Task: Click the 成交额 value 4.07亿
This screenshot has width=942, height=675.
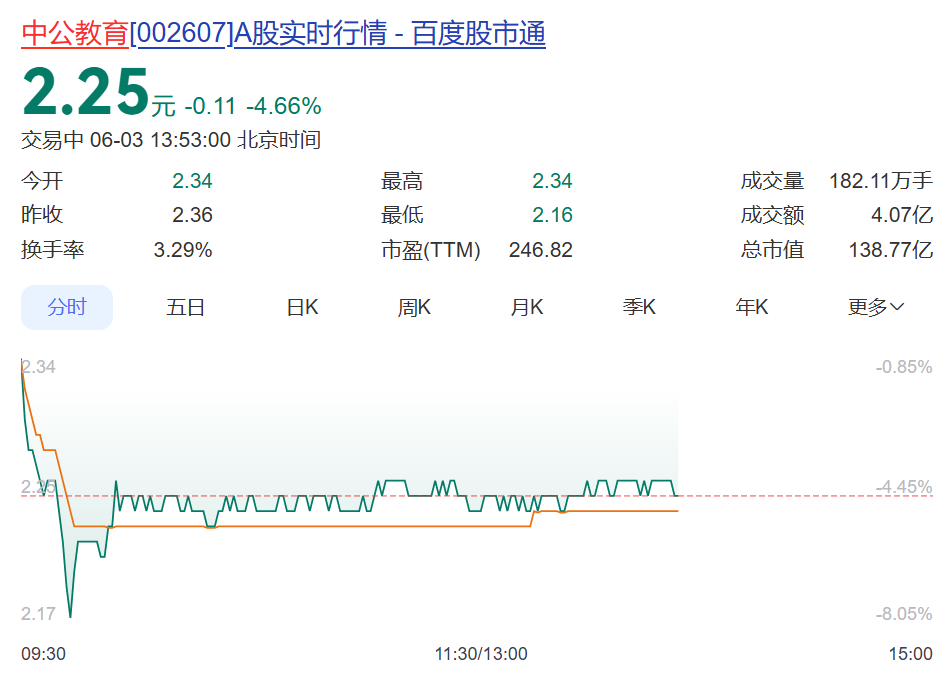Action: [x=902, y=215]
